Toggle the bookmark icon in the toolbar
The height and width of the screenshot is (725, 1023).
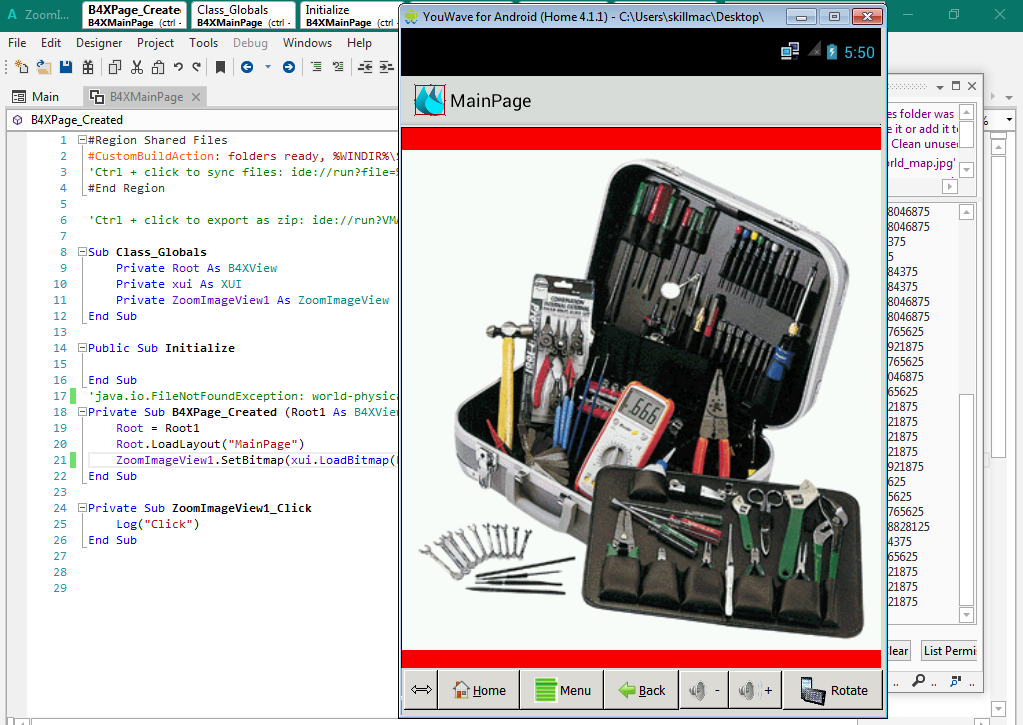tap(220, 67)
